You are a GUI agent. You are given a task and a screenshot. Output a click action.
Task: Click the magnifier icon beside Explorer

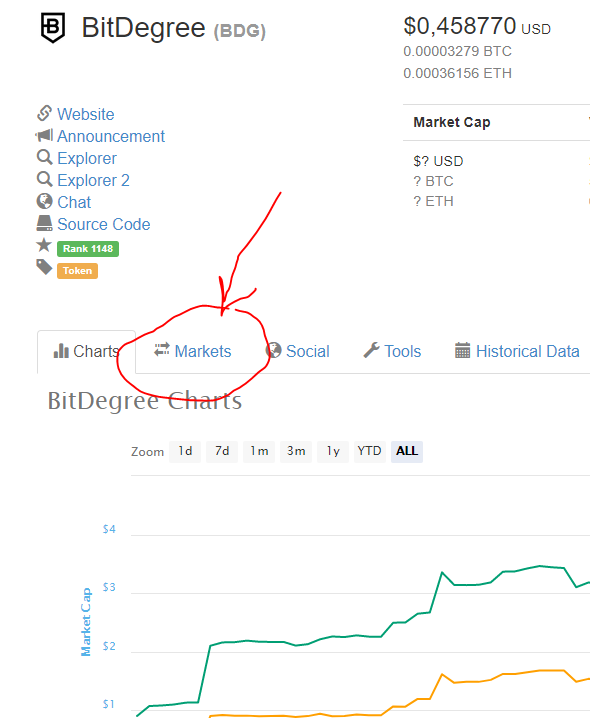(x=44, y=157)
